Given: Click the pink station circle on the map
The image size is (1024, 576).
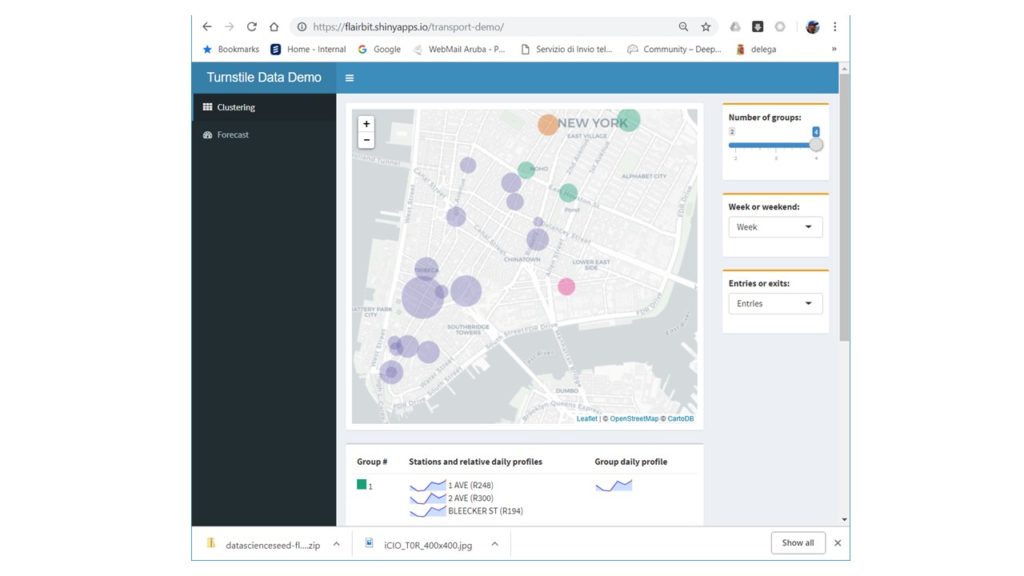Looking at the screenshot, I should click(566, 286).
